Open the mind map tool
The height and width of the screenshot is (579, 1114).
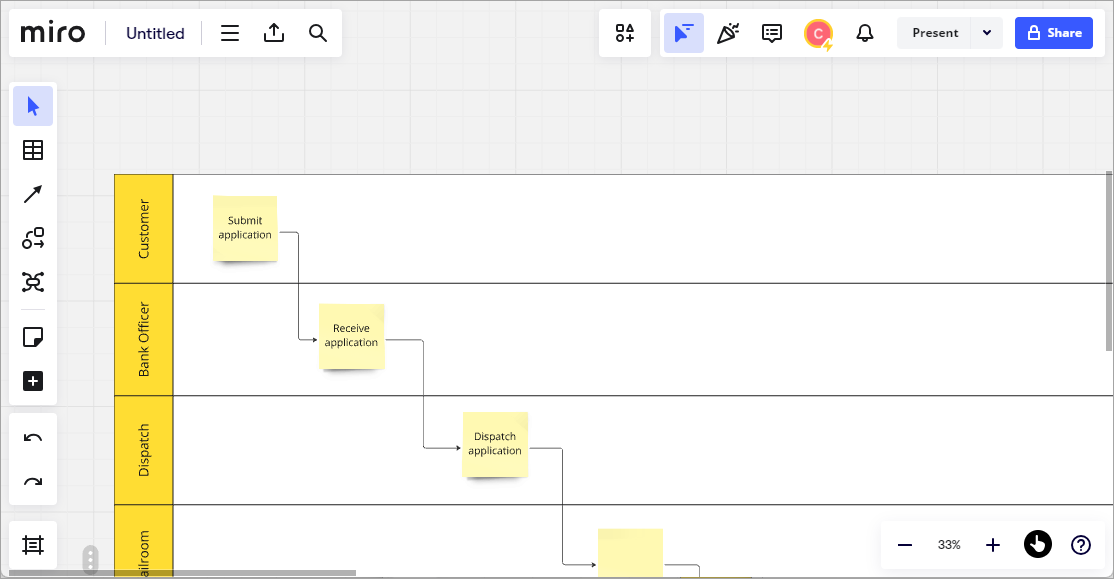(x=33, y=282)
